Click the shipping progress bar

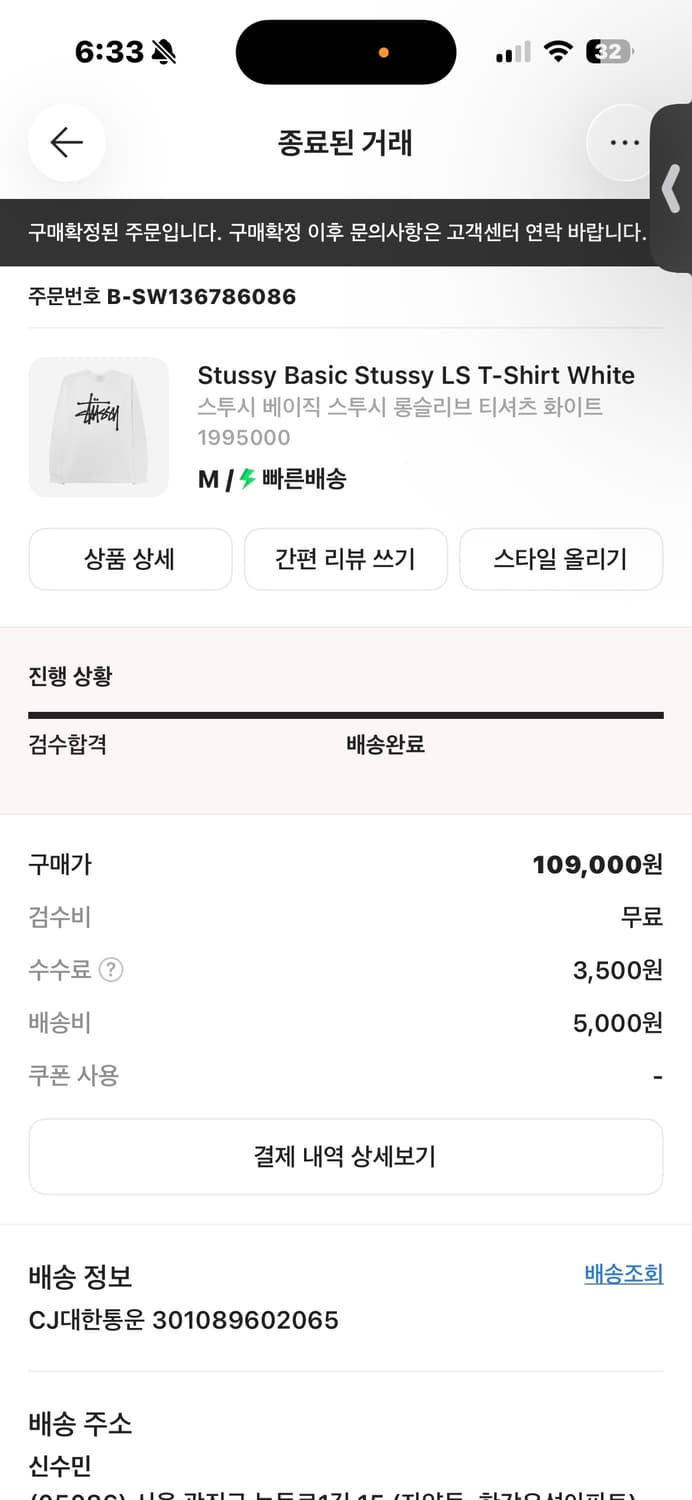coord(346,714)
